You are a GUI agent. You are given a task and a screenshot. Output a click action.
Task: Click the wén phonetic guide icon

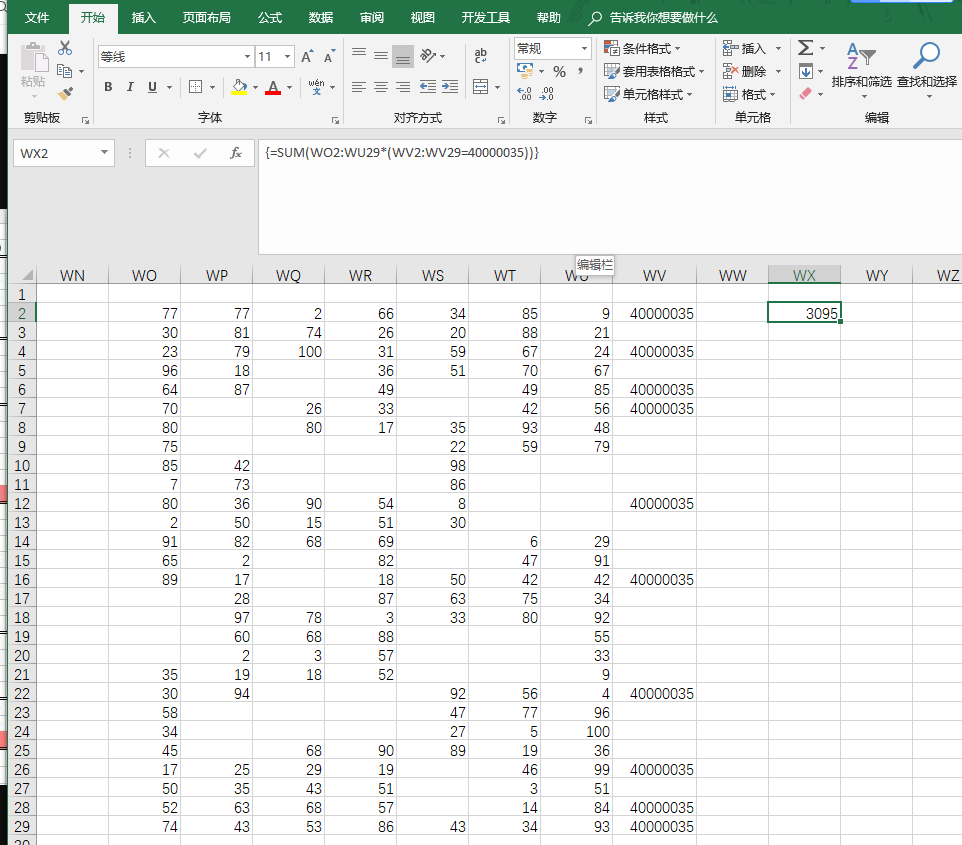(x=317, y=87)
